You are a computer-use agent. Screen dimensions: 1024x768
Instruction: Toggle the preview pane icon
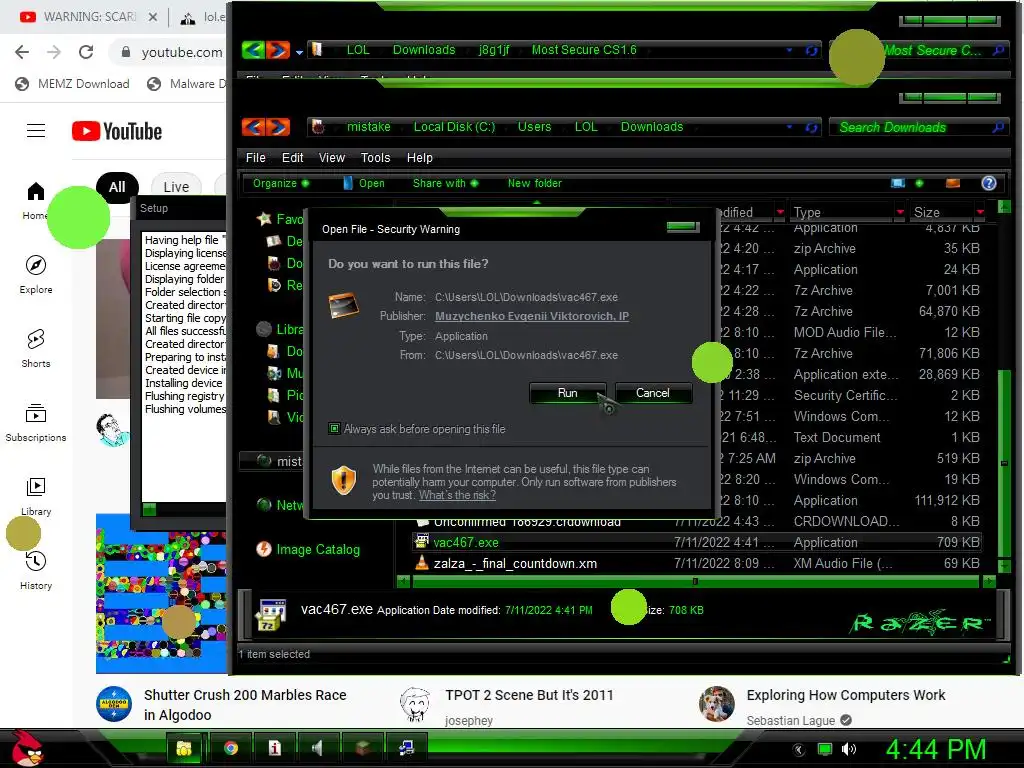pos(953,184)
